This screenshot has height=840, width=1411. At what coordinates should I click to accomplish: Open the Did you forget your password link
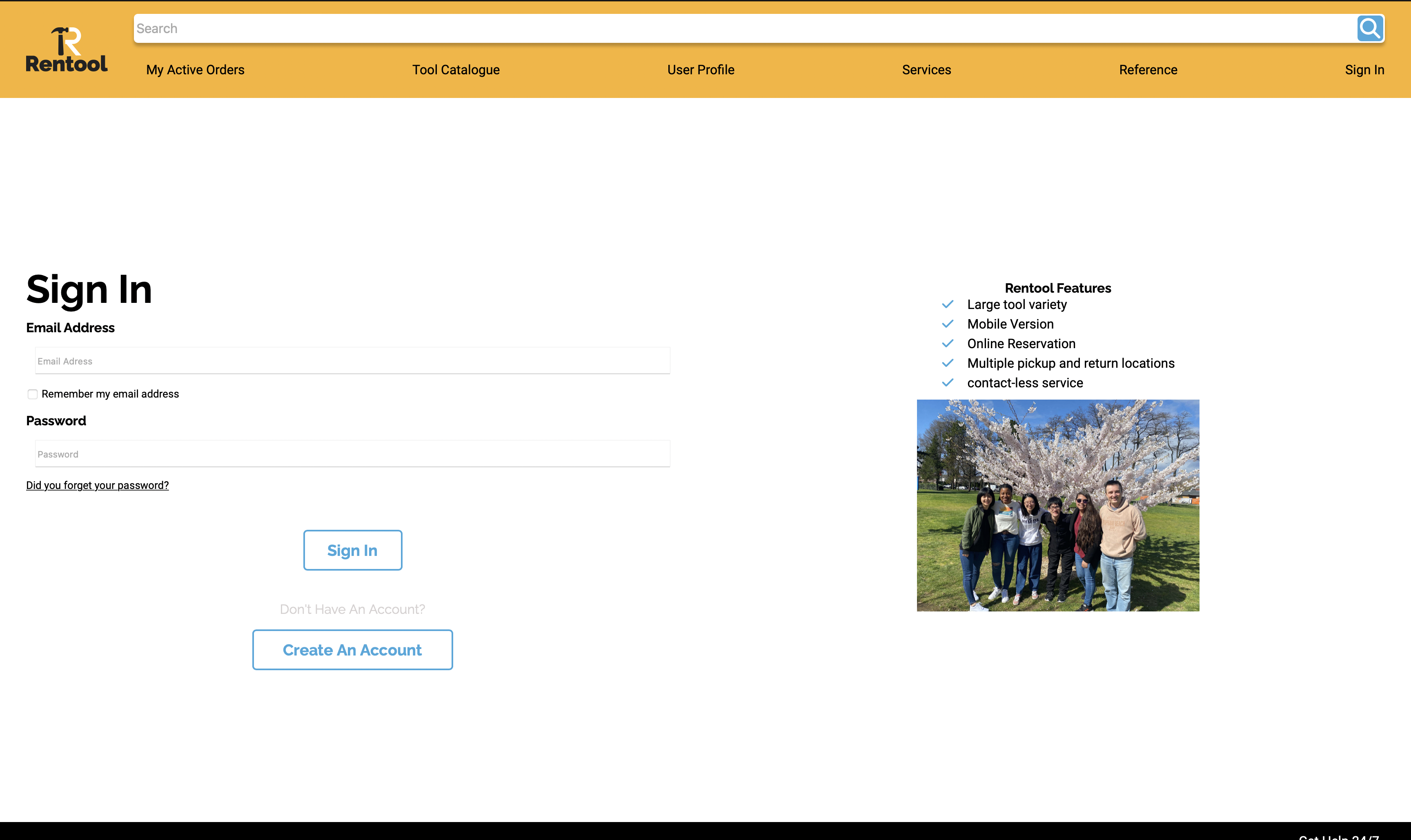(x=97, y=485)
